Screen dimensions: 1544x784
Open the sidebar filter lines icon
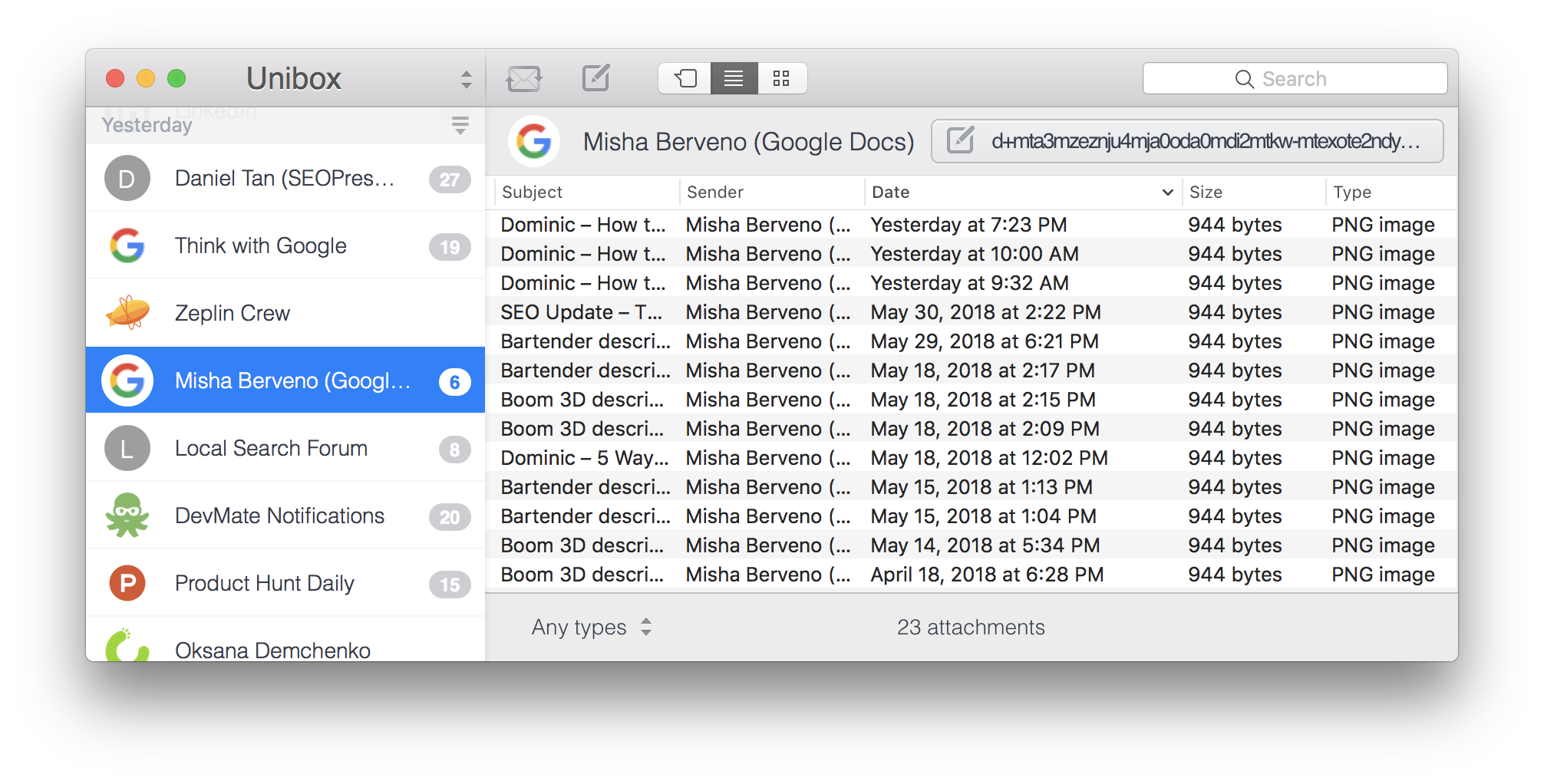(x=460, y=125)
